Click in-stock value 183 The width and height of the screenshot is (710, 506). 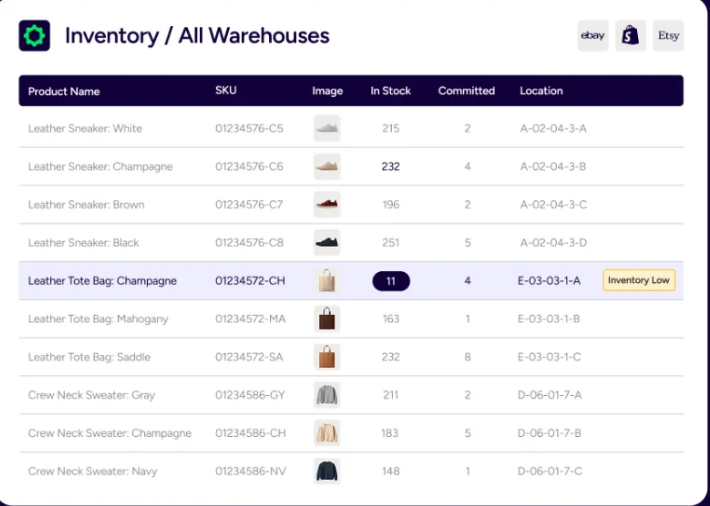(x=390, y=433)
